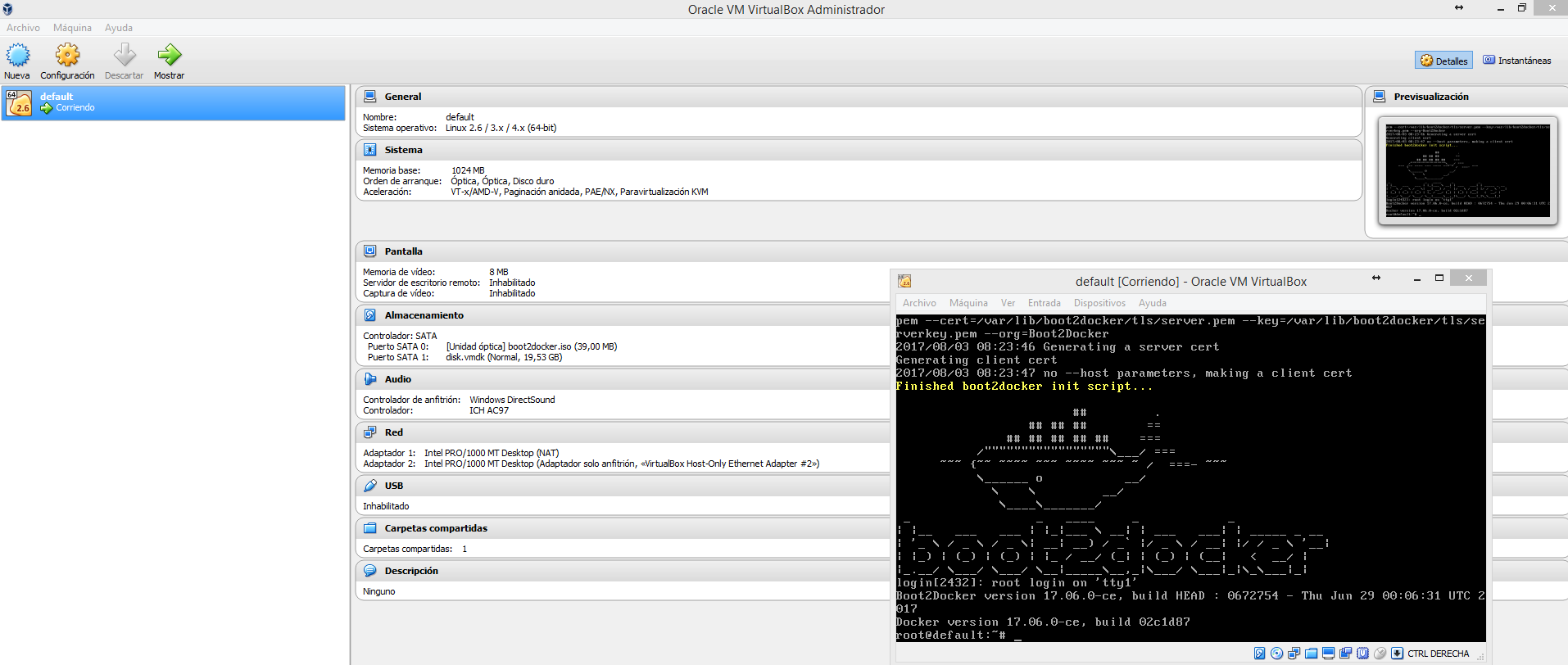Viewport: 1568px width, 665px height.
Task: Open Entrada menu in VM window
Action: pyautogui.click(x=1045, y=303)
